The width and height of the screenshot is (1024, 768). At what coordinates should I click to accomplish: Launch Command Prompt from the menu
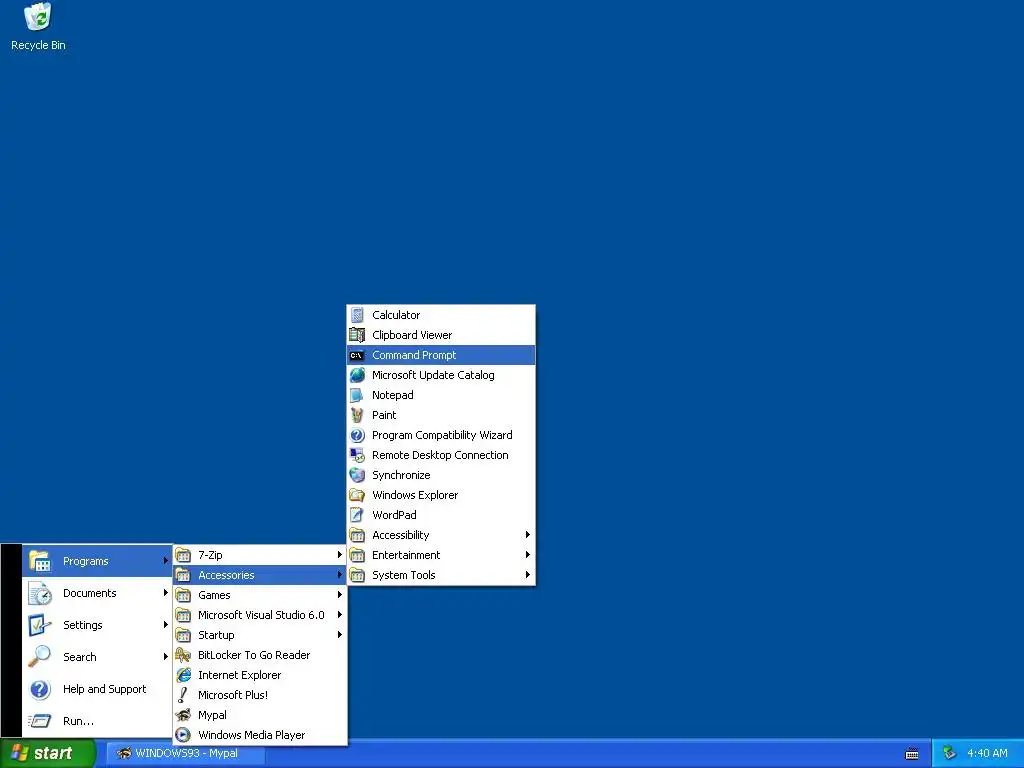click(441, 355)
